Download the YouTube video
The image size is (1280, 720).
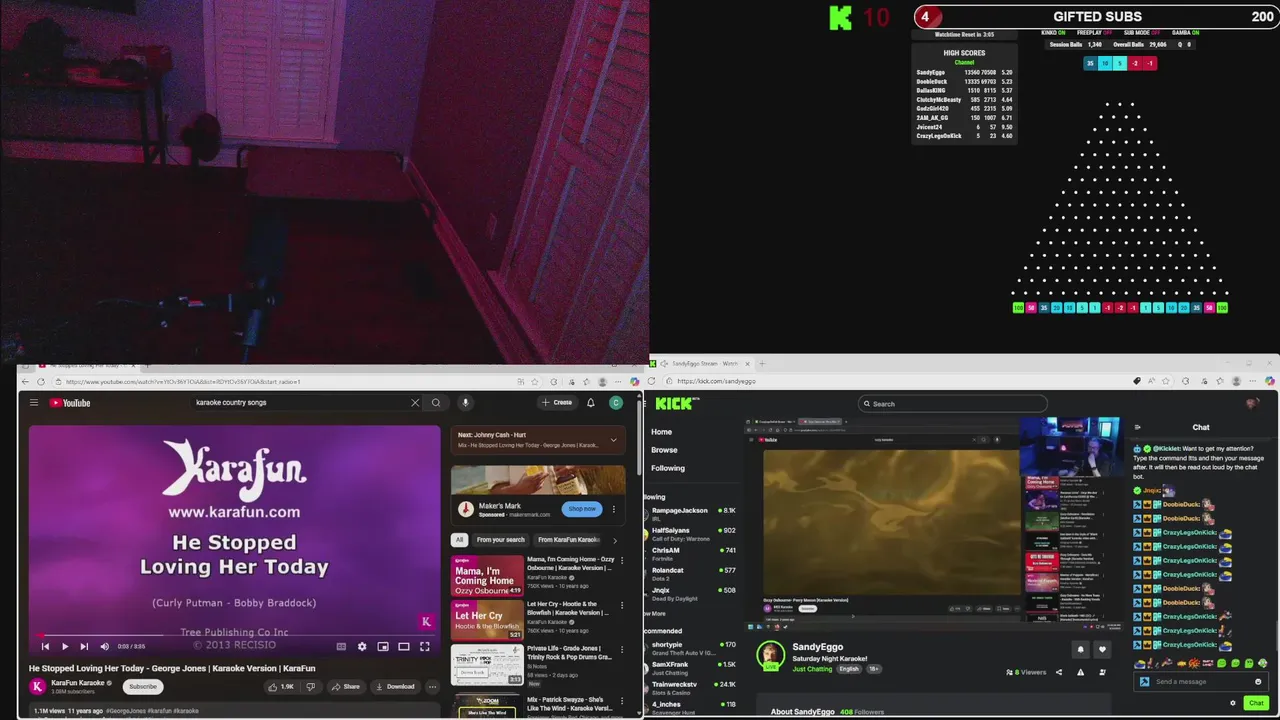click(x=395, y=687)
